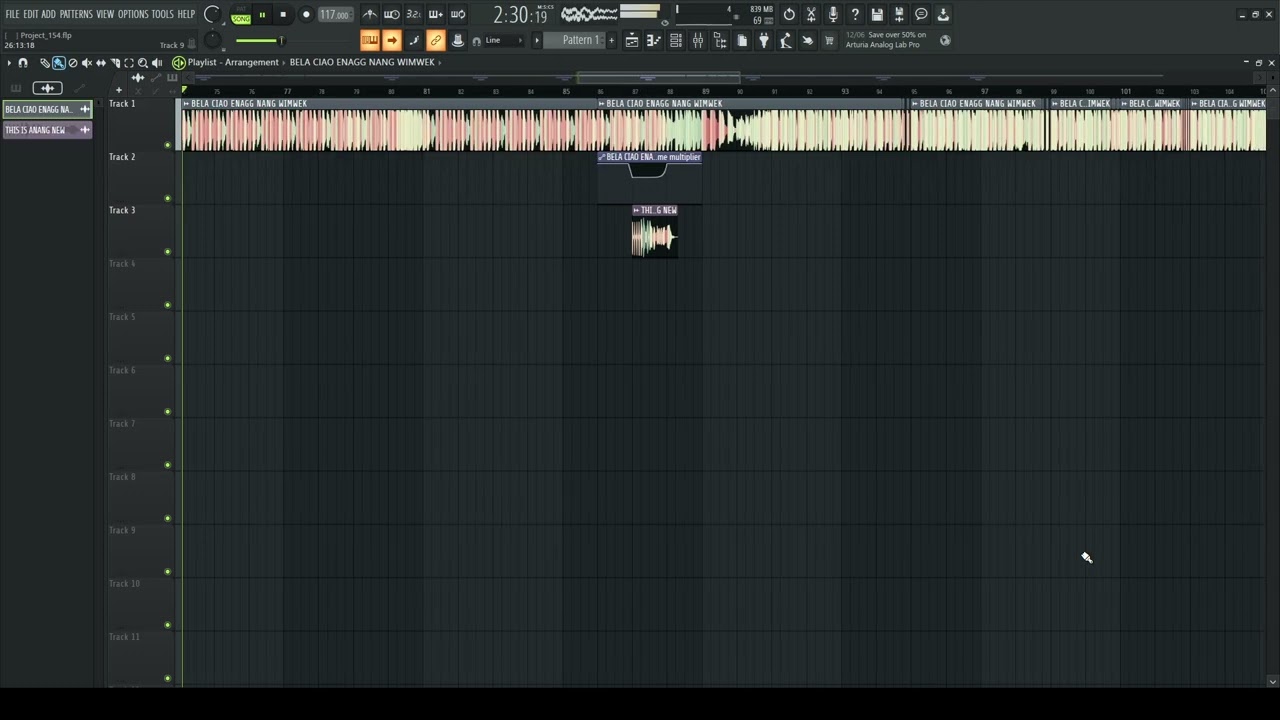1280x720 pixels.
Task: Toggle the link chain button
Action: tap(436, 41)
